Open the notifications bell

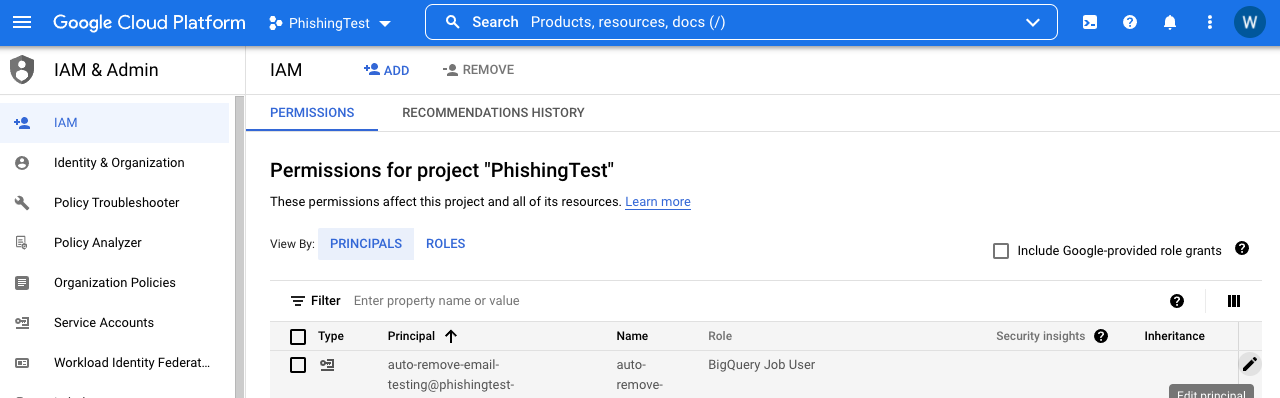click(x=1170, y=22)
